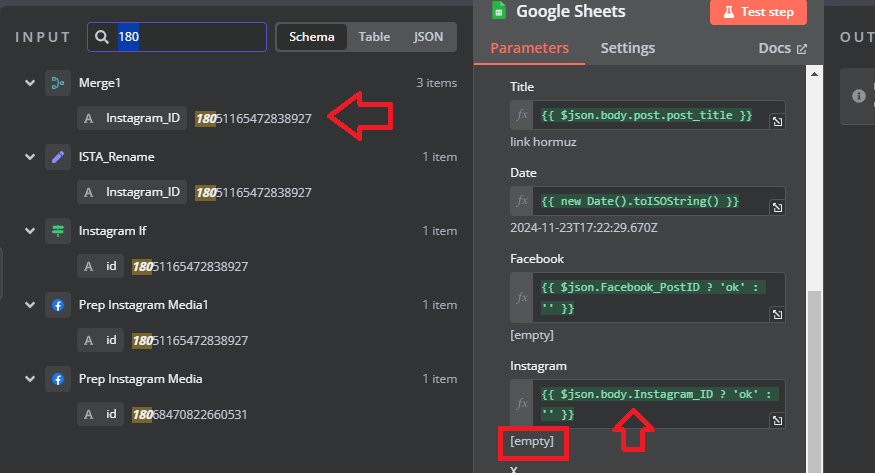This screenshot has width=875, height=473.
Task: Open expression editor for Facebook field
Action: [x=777, y=315]
